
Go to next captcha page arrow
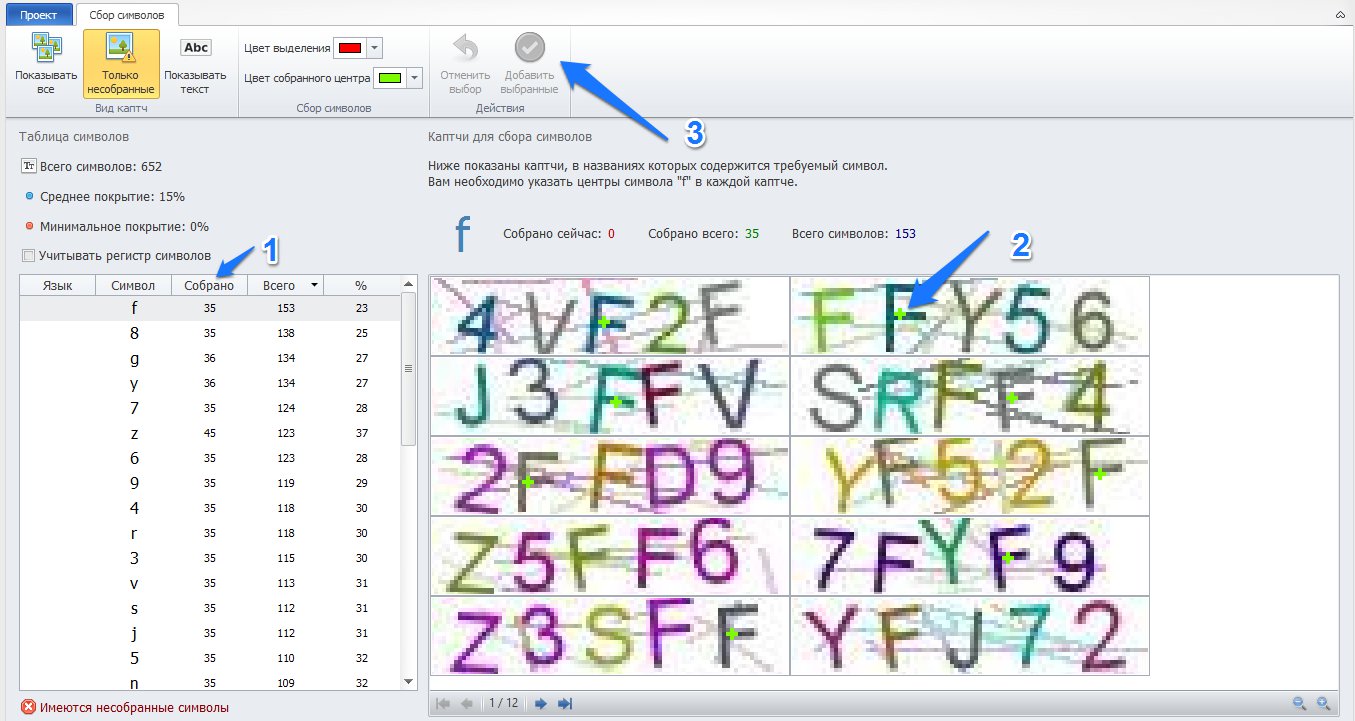coord(541,703)
